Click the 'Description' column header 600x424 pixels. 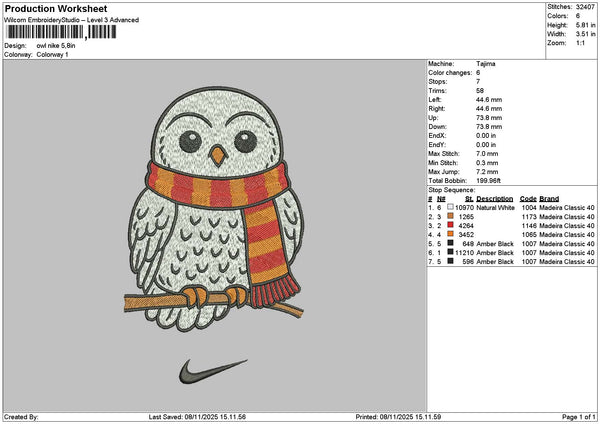click(x=495, y=199)
